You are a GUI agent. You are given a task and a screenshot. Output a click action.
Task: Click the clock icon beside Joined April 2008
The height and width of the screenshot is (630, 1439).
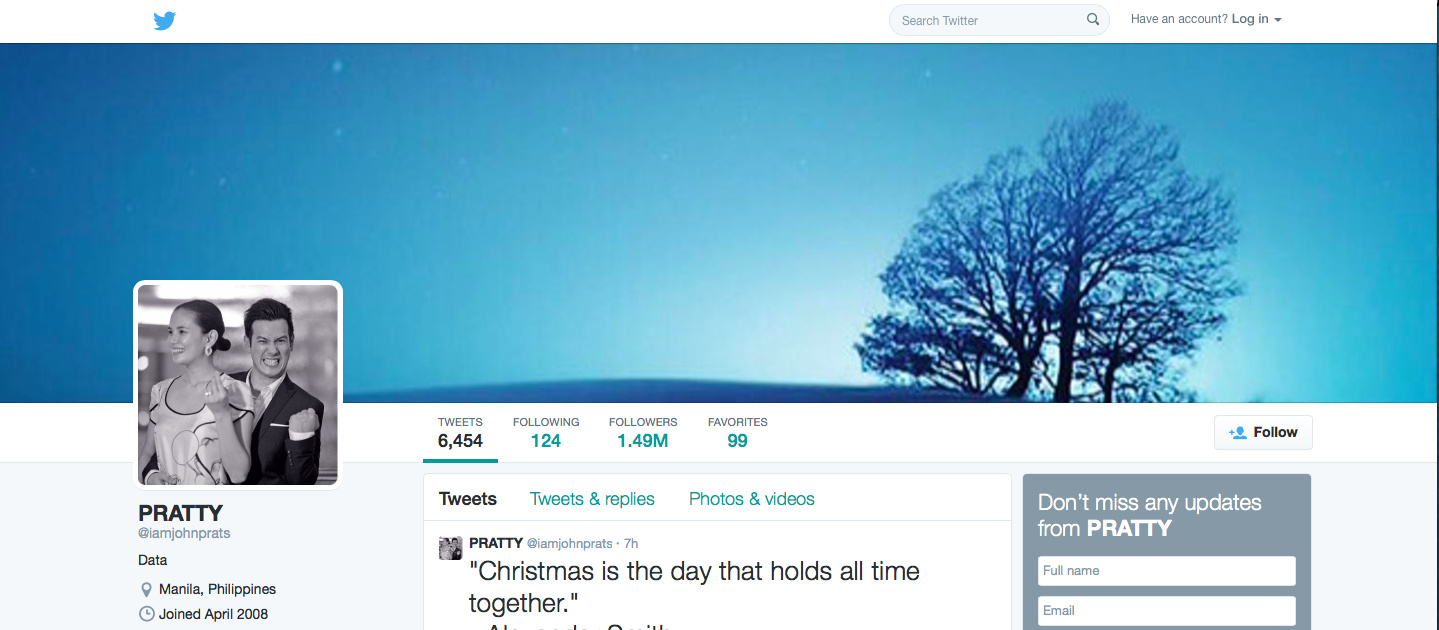click(x=146, y=614)
